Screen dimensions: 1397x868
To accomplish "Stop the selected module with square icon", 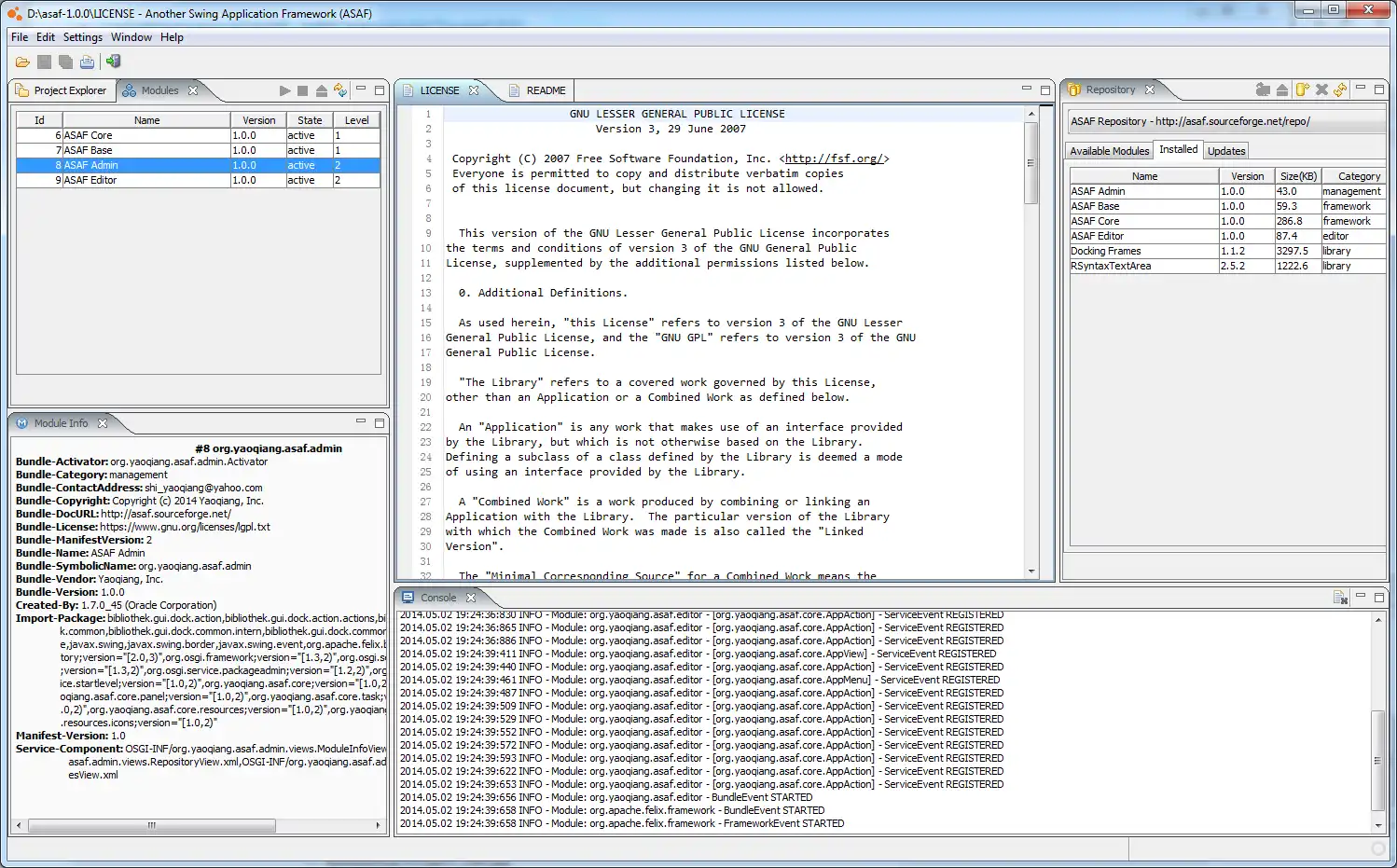I will pyautogui.click(x=303, y=90).
